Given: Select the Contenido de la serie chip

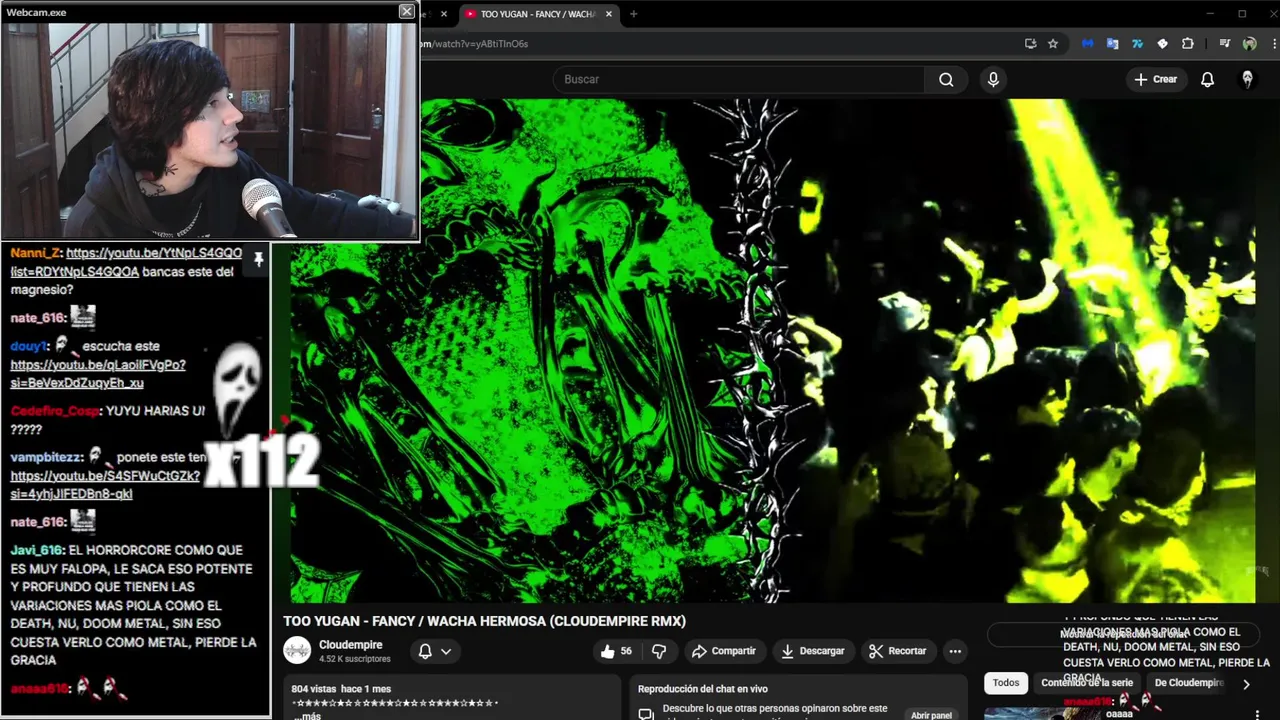Looking at the screenshot, I should click(1086, 683).
